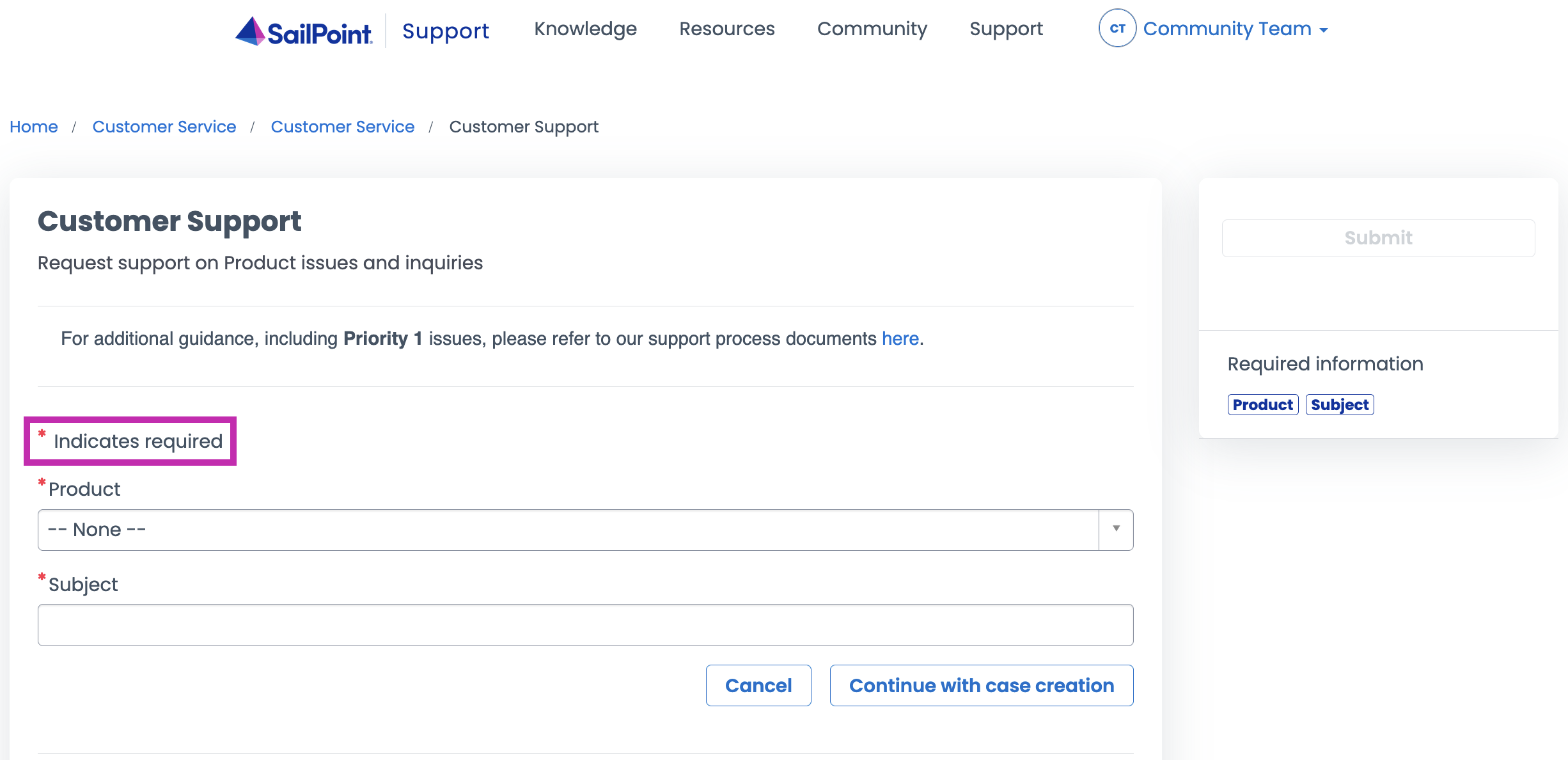Click the CT avatar circle
Screen dimensions: 1568x760
(x=1117, y=28)
